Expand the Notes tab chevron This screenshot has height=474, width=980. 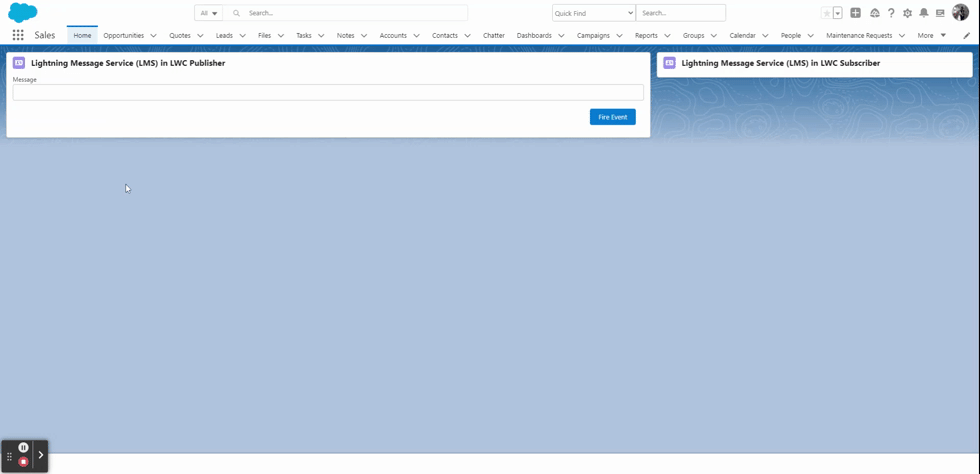point(364,36)
